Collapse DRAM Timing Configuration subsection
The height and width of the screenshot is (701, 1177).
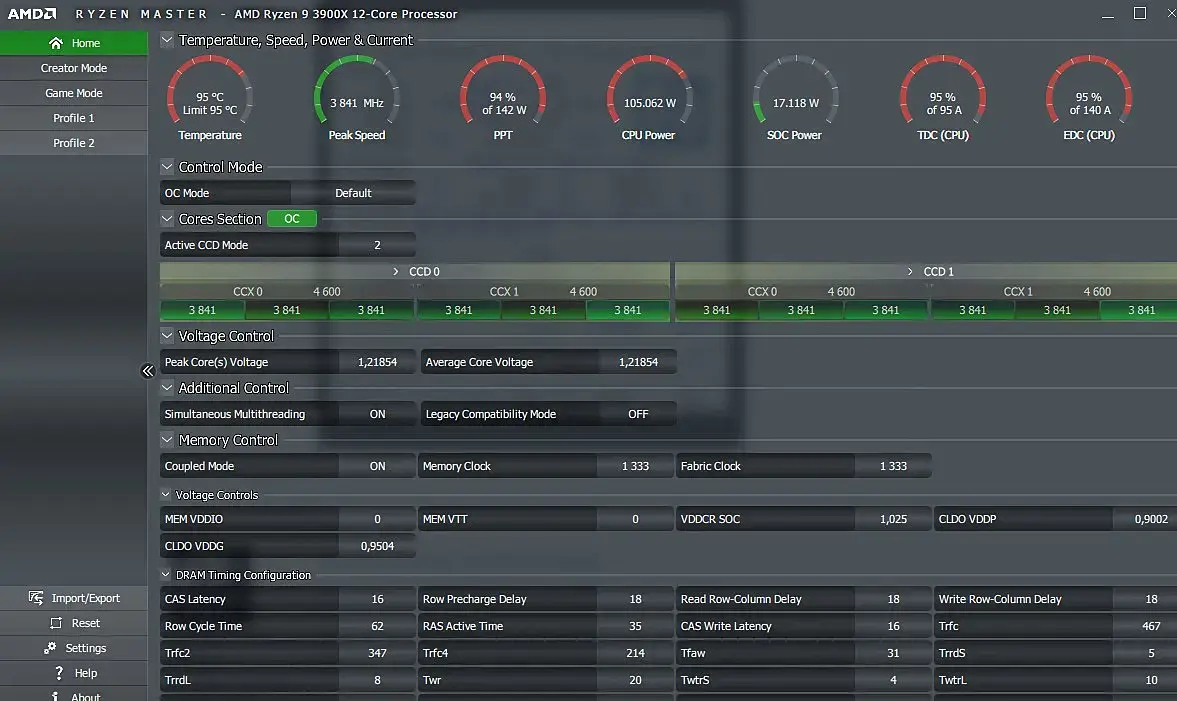(166, 574)
